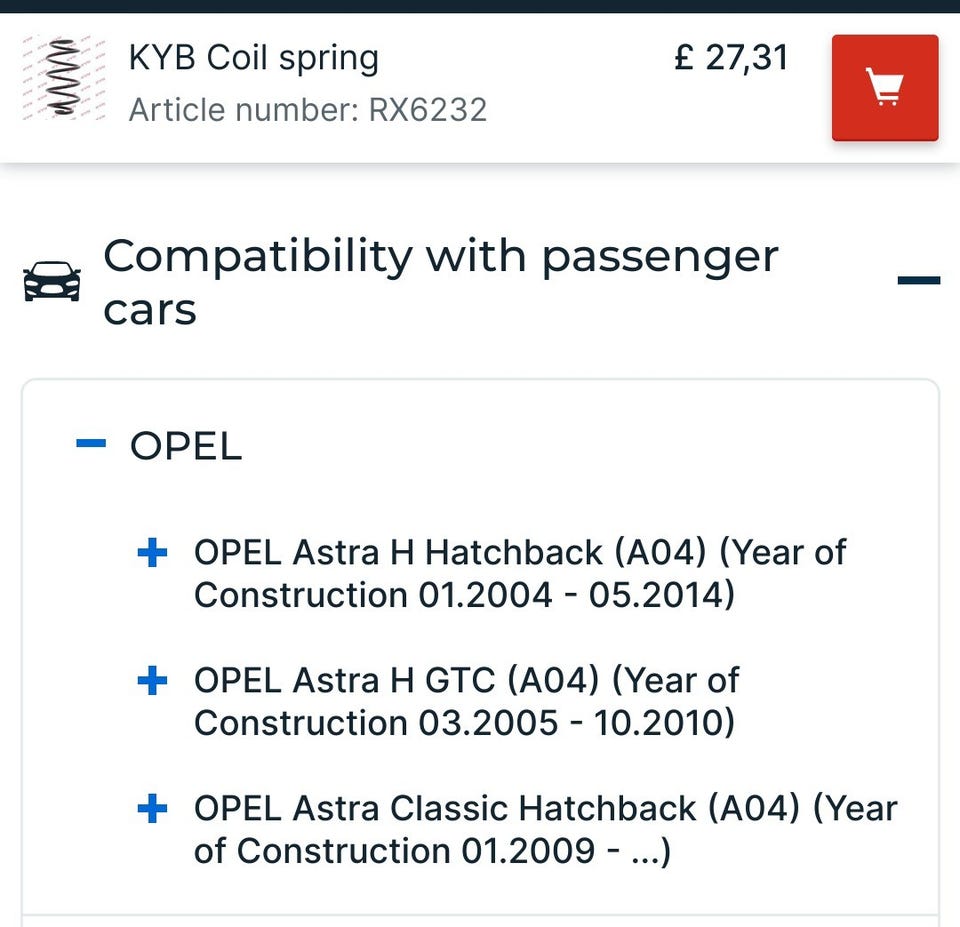Tap the Year of Construction 03.2005 - 10.2010 text
Screen dimensions: 960x927
(x=464, y=723)
